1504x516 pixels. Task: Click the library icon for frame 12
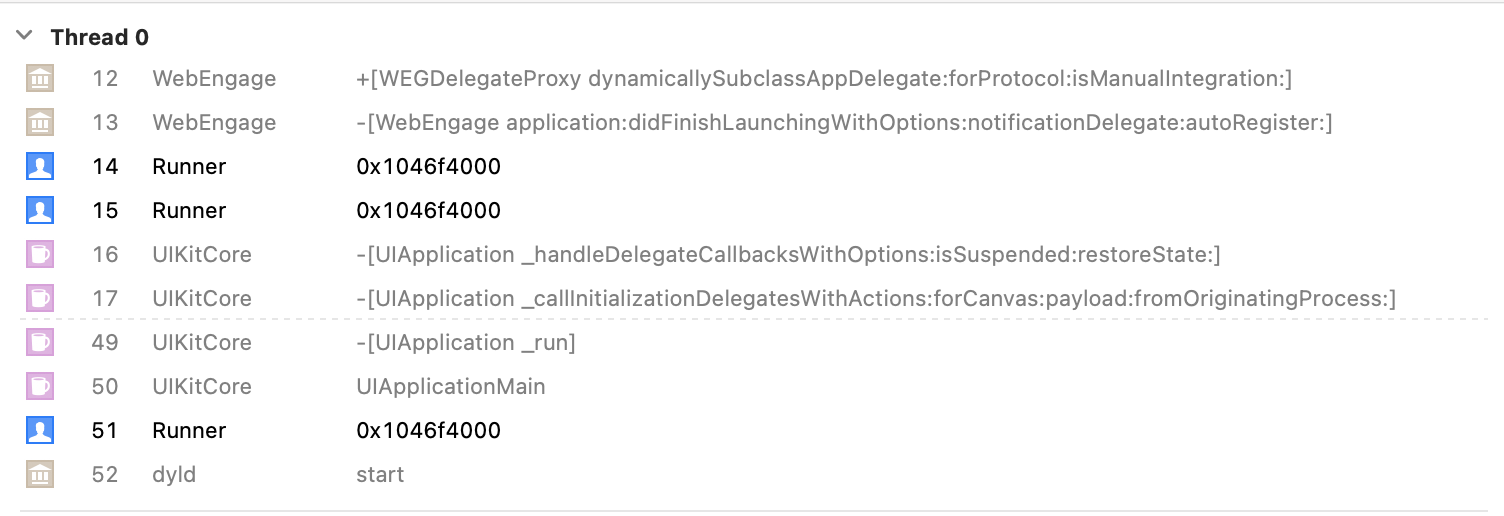[39, 78]
